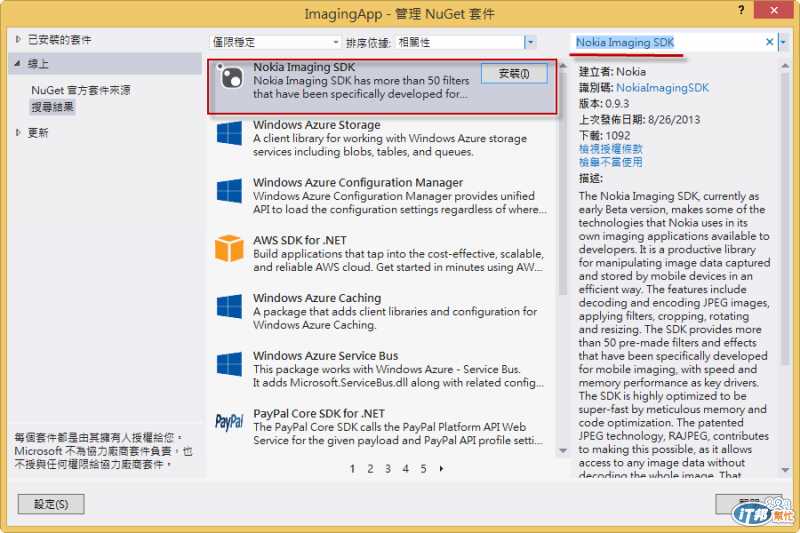
Task: Click the Windows Azure Caching logo icon
Action: (229, 307)
